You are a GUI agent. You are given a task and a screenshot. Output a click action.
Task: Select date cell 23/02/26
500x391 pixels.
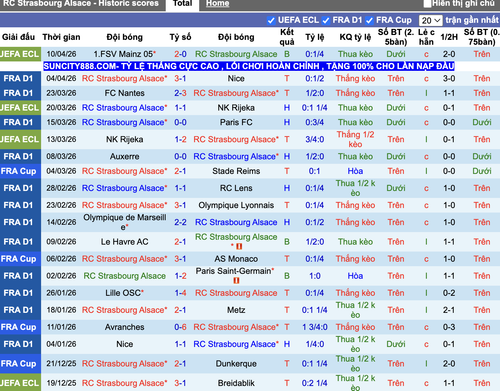(x=61, y=205)
